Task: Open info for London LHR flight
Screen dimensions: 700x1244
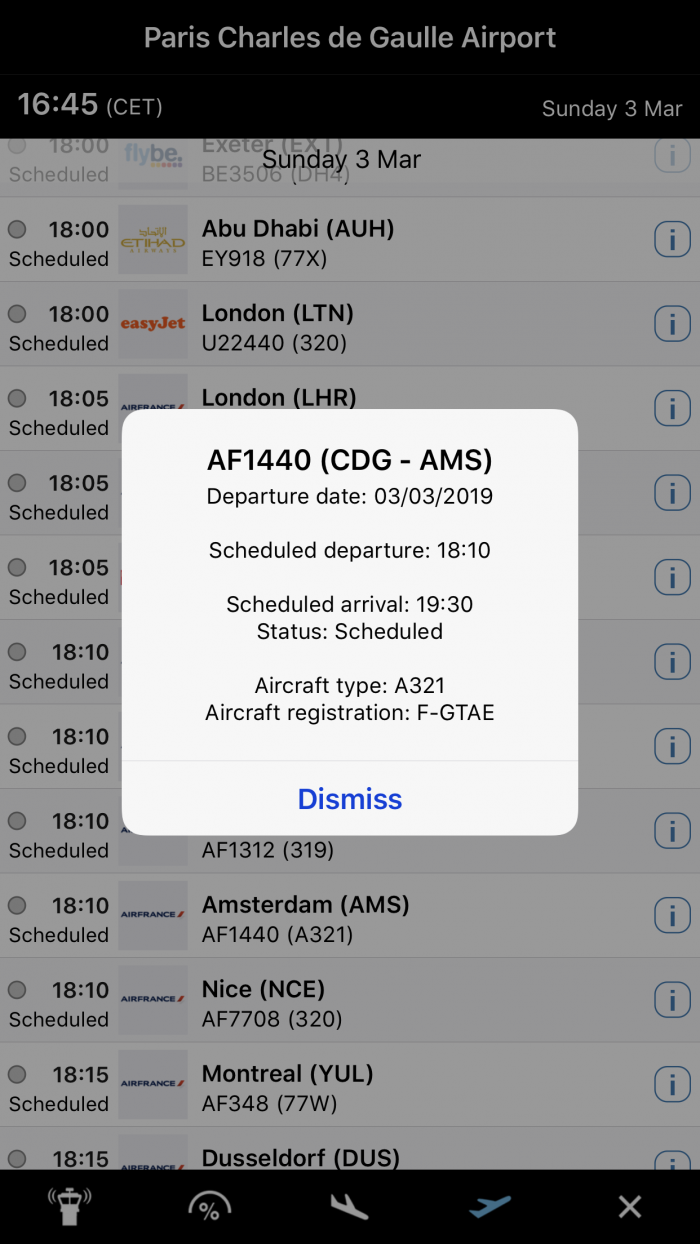Action: pyautogui.click(x=673, y=409)
